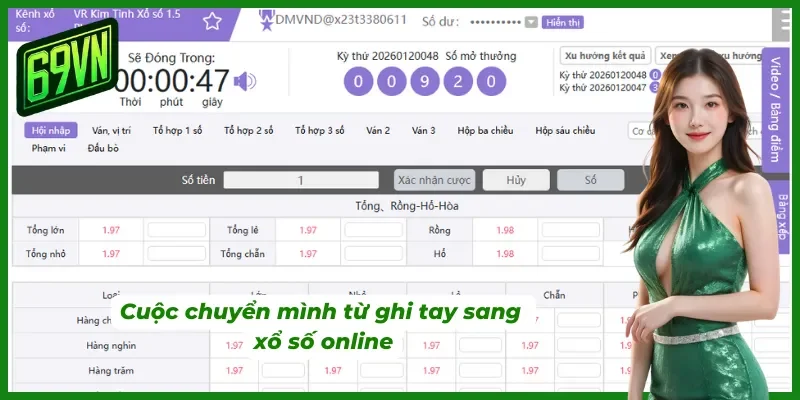Image resolution: width=800 pixels, height=400 pixels.
Task: Click the Hàng nghìn row label
Action: (111, 345)
